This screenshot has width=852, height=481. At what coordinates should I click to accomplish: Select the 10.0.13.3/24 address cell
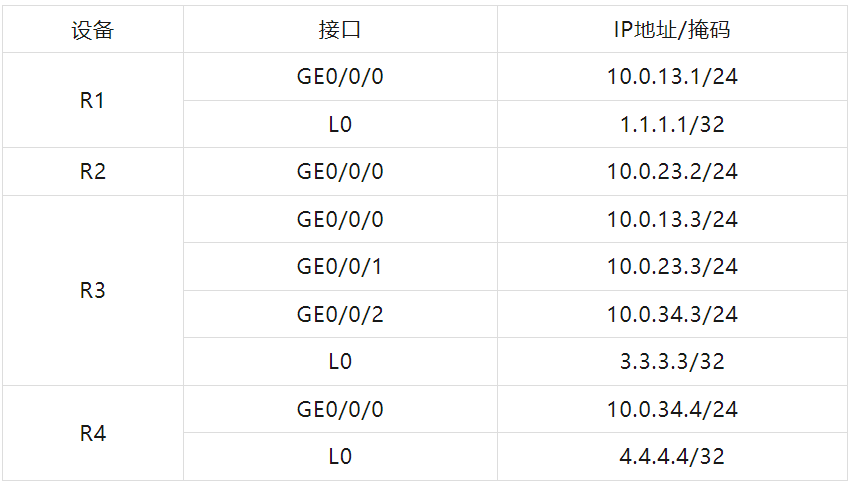tap(672, 220)
